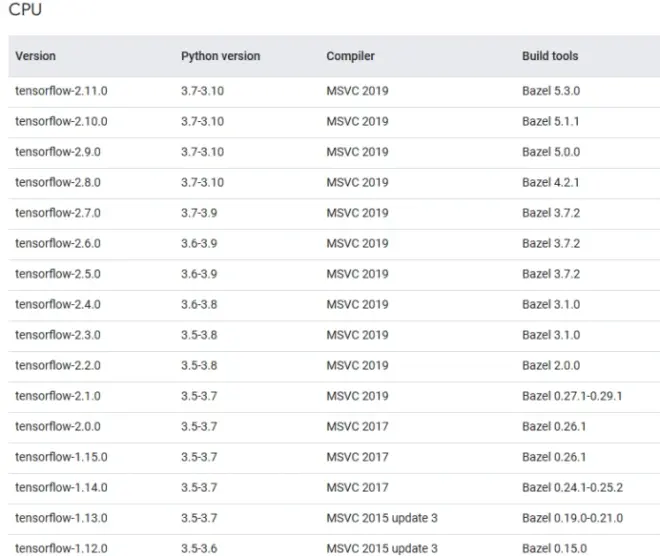This screenshot has height=556, width=660.
Task: Click Bazel 3.7.2 in tensorflow-2.6.0 row
Action: 551,244
